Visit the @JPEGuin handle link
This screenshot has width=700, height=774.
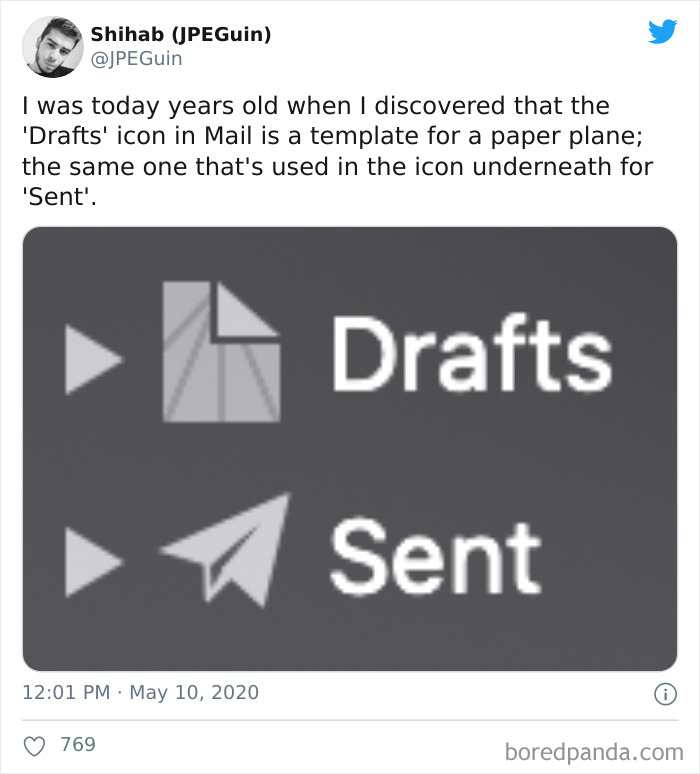137,59
